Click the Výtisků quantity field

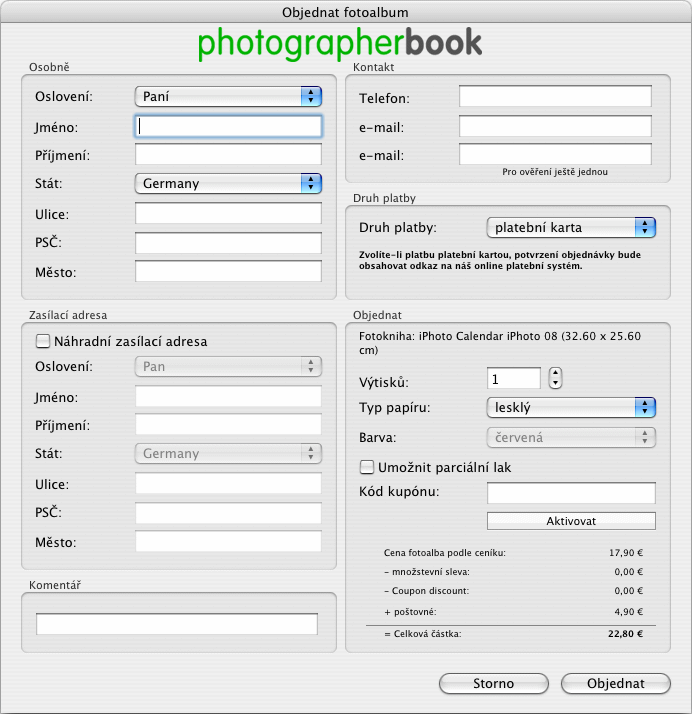(x=514, y=378)
